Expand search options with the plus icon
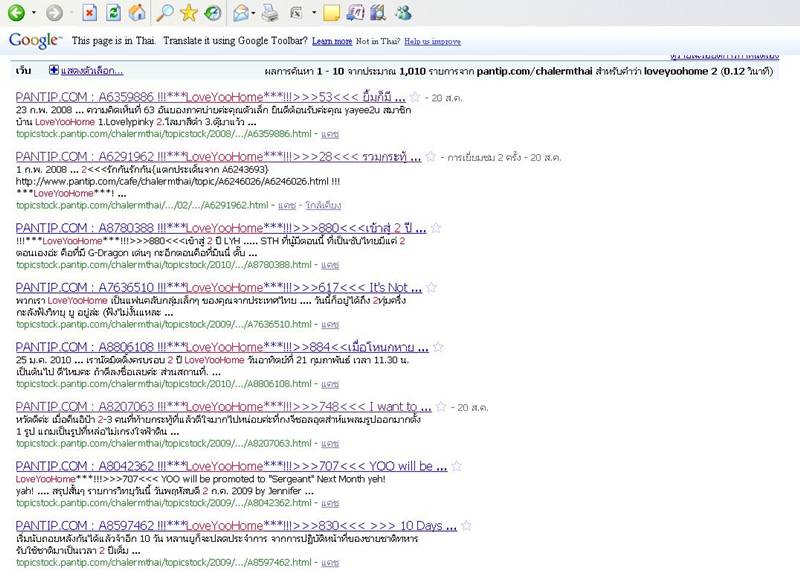This screenshot has width=800, height=570. 54,70
